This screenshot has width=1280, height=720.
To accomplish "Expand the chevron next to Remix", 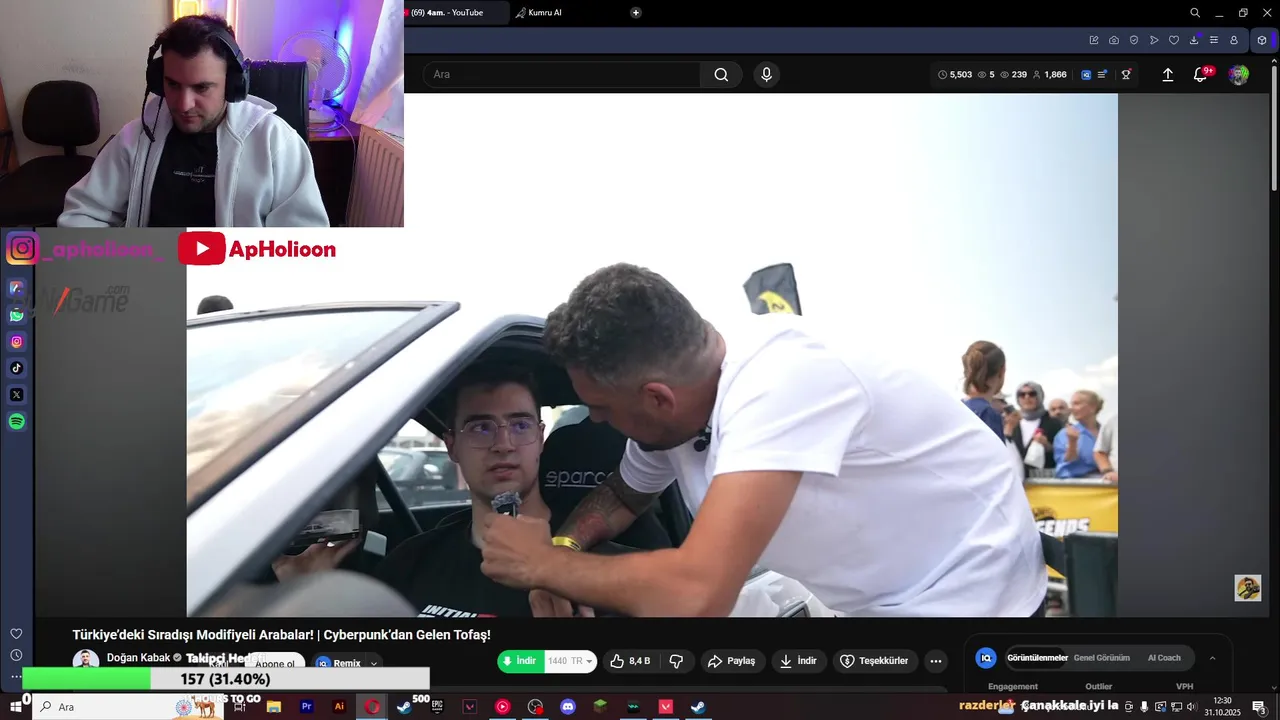I will 374,663.
